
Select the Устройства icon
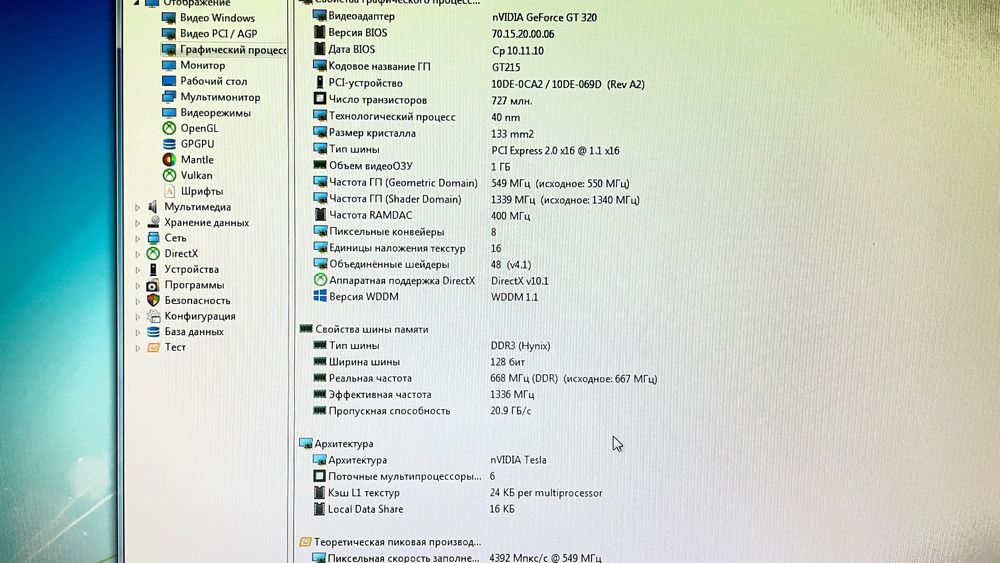pyautogui.click(x=153, y=269)
